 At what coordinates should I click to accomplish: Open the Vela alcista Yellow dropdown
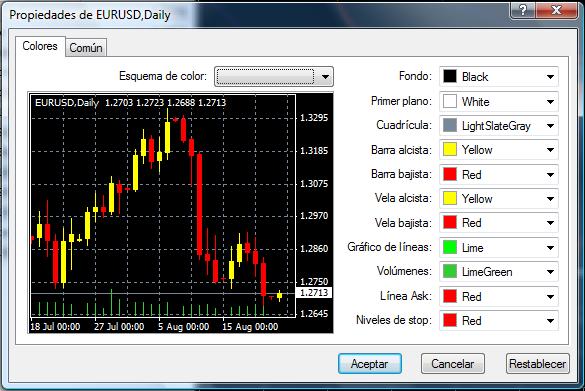tap(499, 198)
